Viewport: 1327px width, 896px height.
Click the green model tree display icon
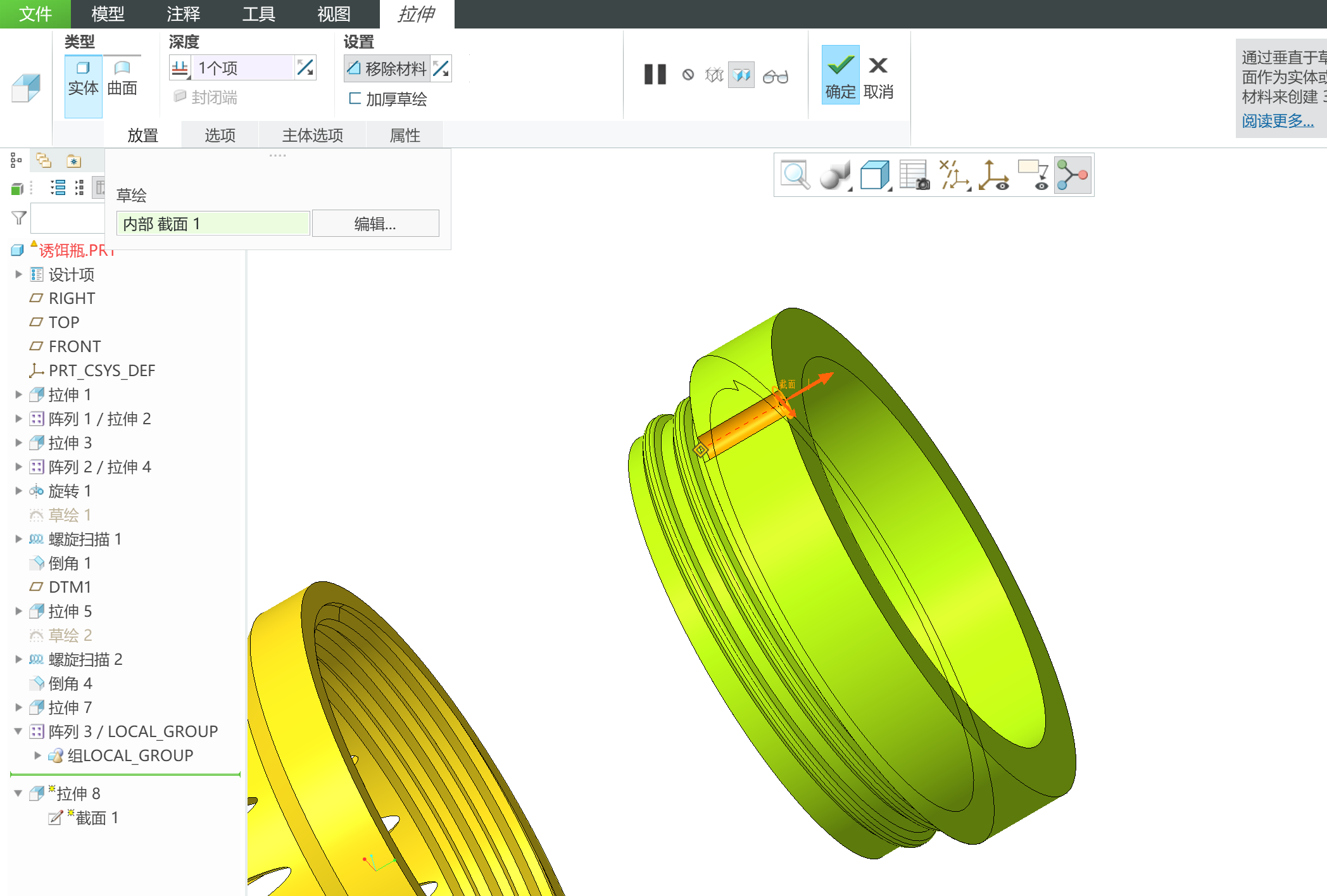pos(17,188)
